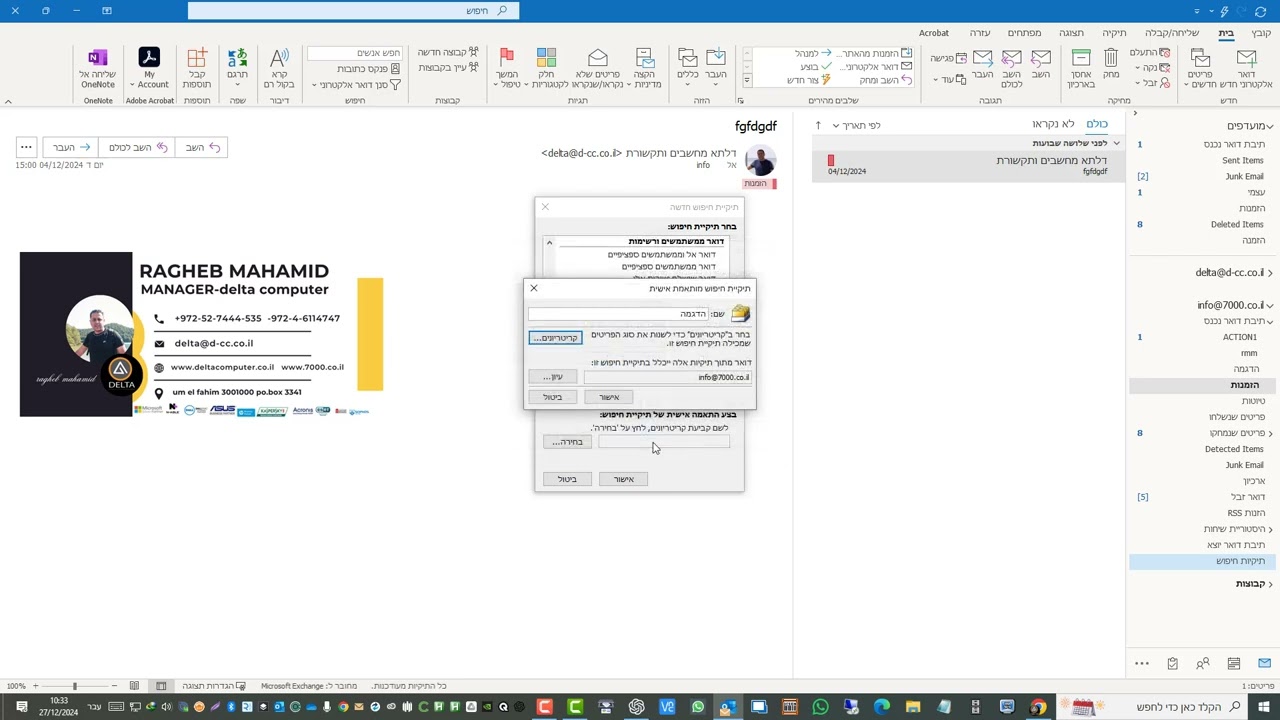Click the Unread/Read envelope icon
This screenshot has width=1280, height=720.
click(598, 58)
